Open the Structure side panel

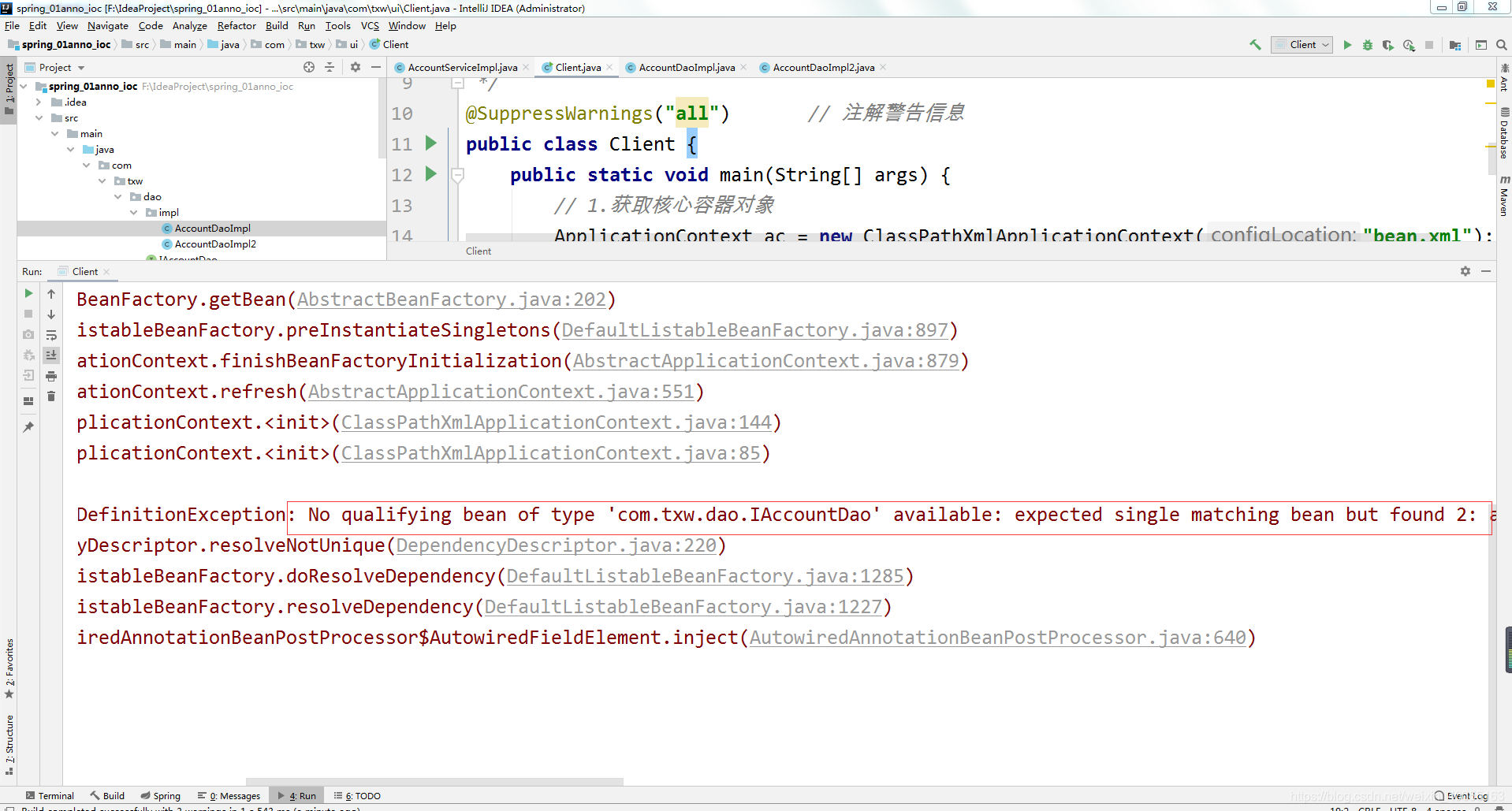coord(9,746)
